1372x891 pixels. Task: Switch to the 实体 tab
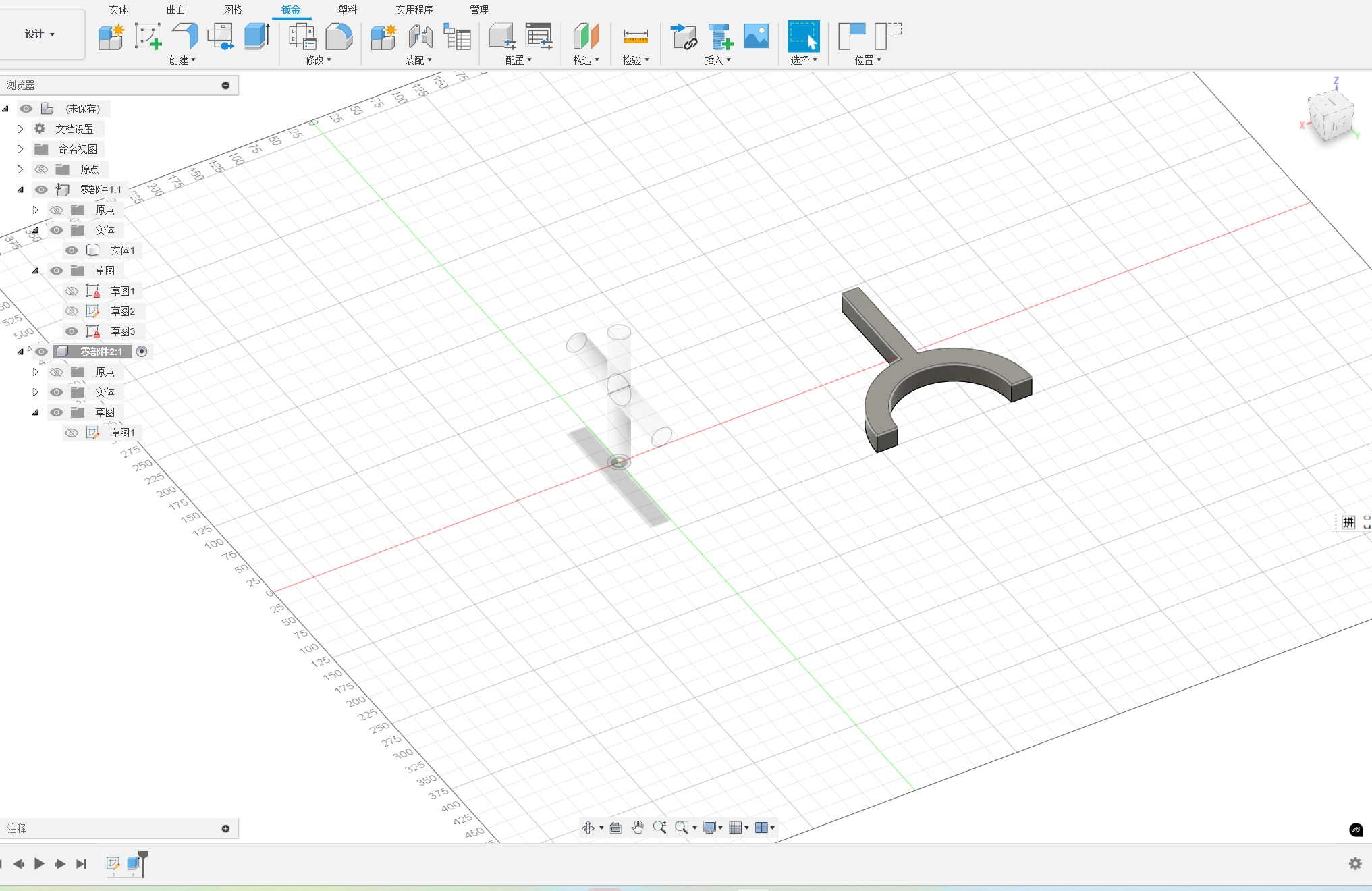coord(118,9)
